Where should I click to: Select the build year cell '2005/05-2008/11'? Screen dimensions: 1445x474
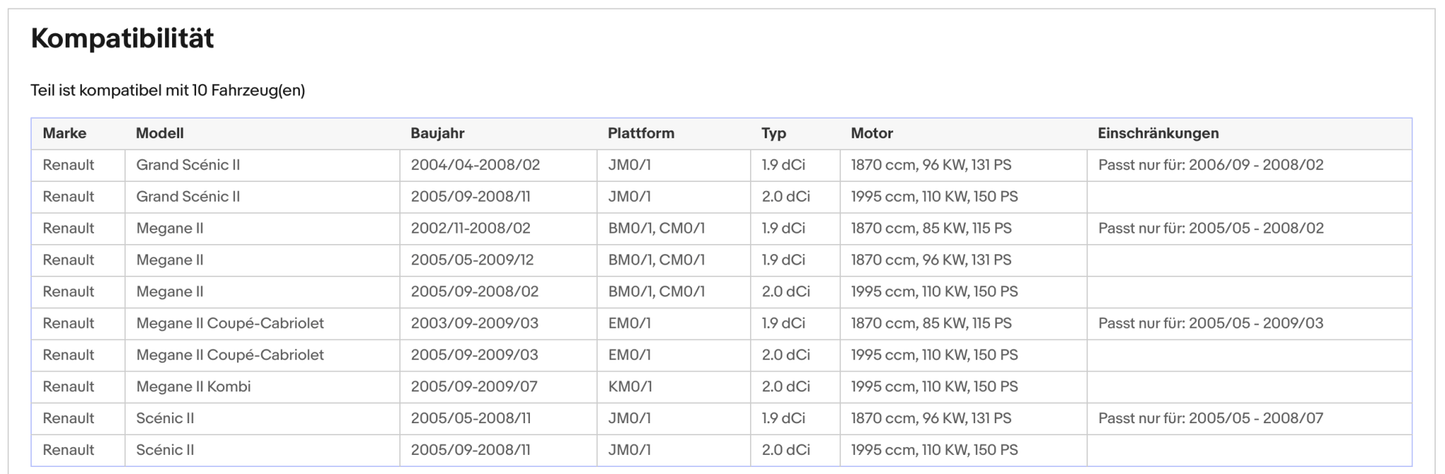pyautogui.click(x=472, y=418)
